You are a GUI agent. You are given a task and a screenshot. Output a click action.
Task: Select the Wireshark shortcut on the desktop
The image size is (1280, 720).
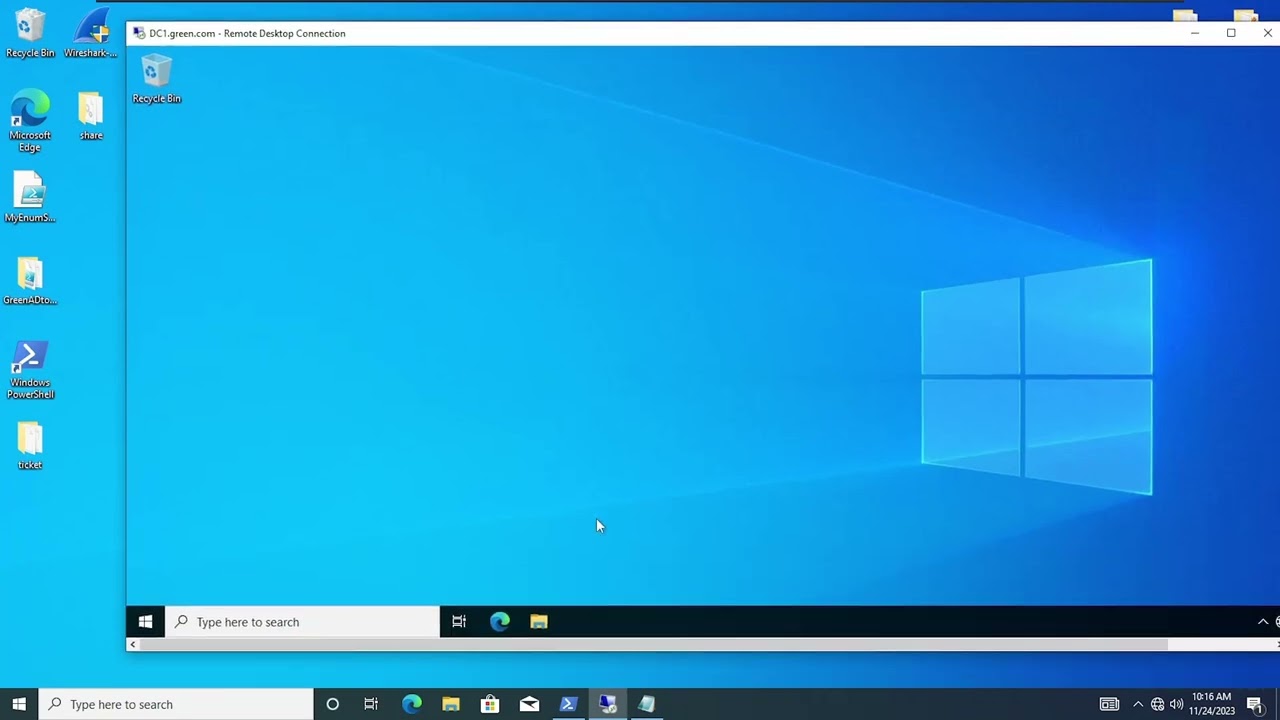tap(91, 34)
